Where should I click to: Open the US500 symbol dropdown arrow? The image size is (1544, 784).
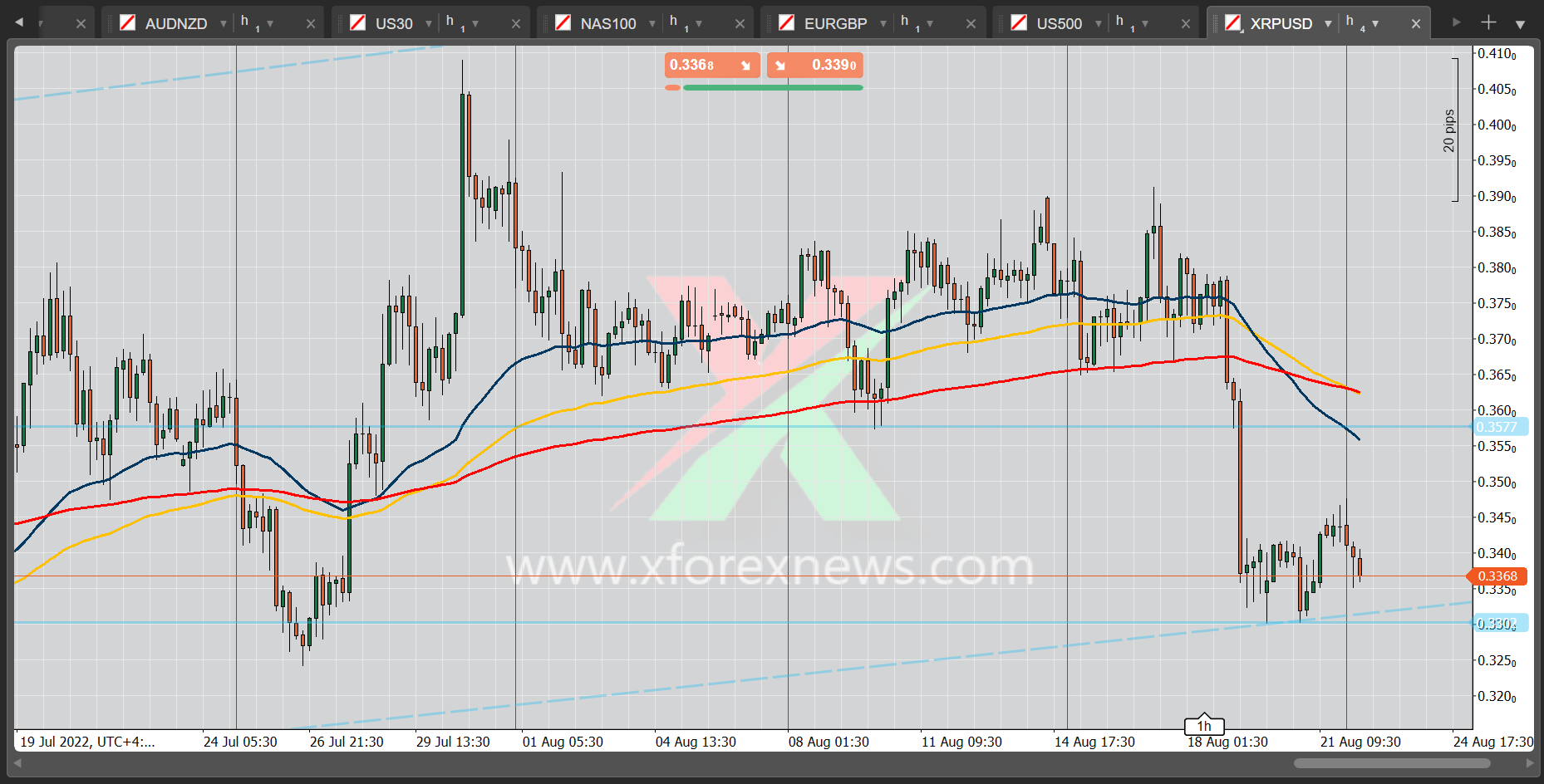(1099, 23)
